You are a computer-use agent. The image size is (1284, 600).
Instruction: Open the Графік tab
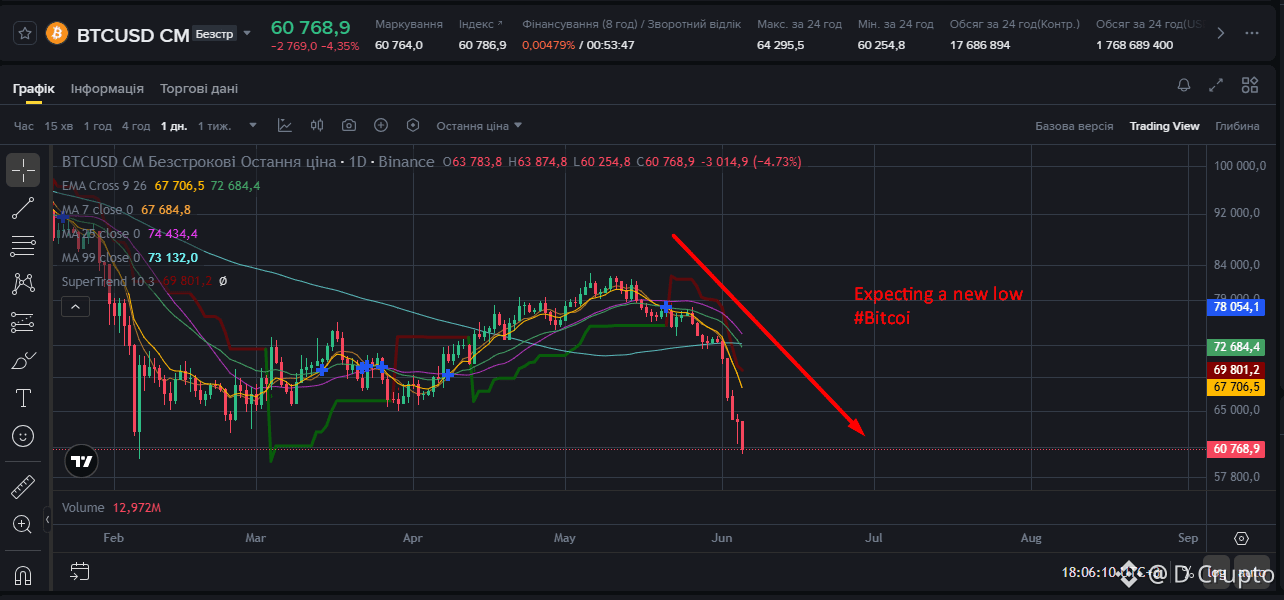pos(34,88)
